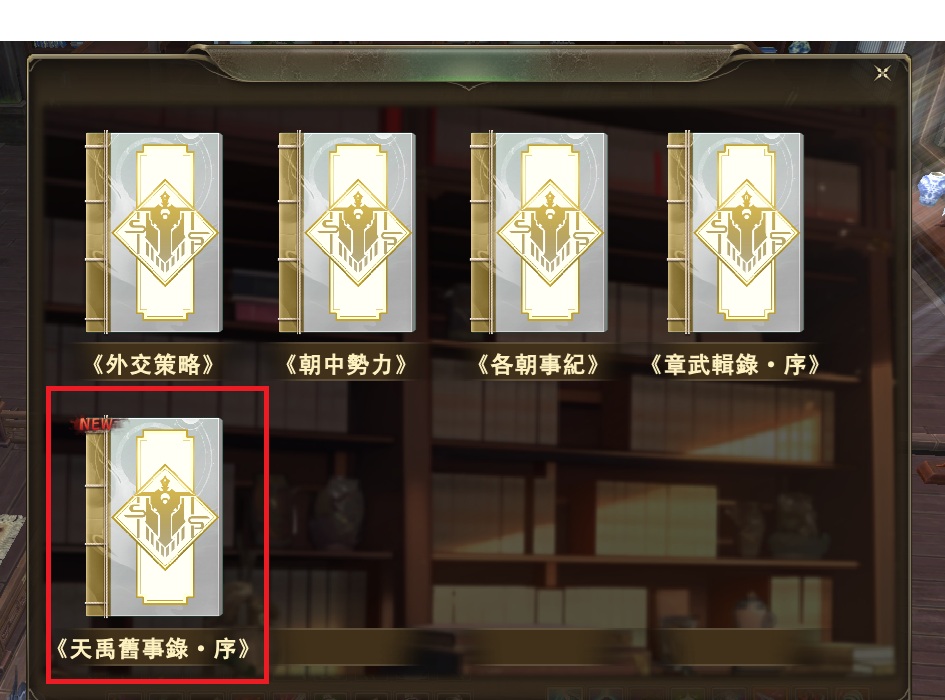
Task: Click the golden spine of the 章武輯錄 book
Action: pos(679,233)
